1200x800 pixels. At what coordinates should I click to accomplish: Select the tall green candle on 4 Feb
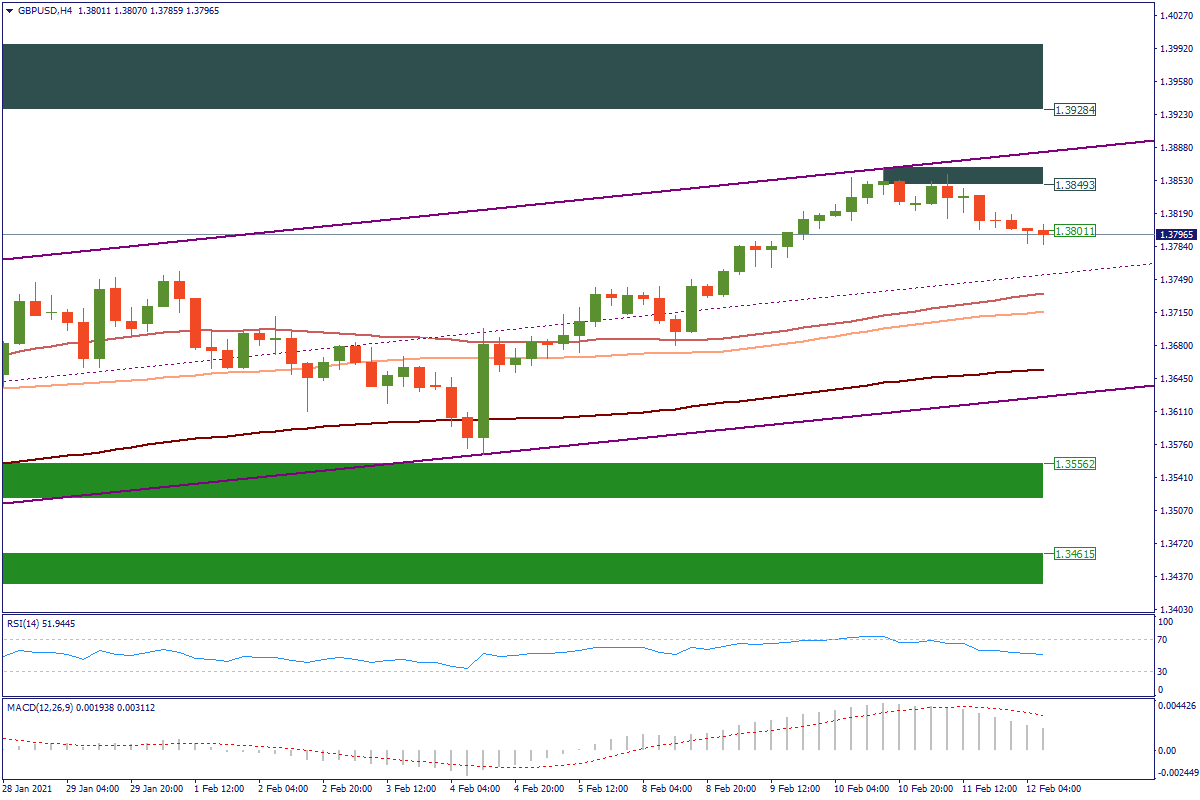tap(484, 390)
